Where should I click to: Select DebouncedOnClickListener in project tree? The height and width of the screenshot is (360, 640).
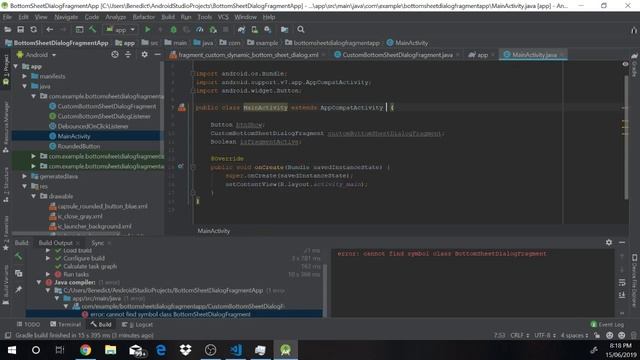click(93, 126)
